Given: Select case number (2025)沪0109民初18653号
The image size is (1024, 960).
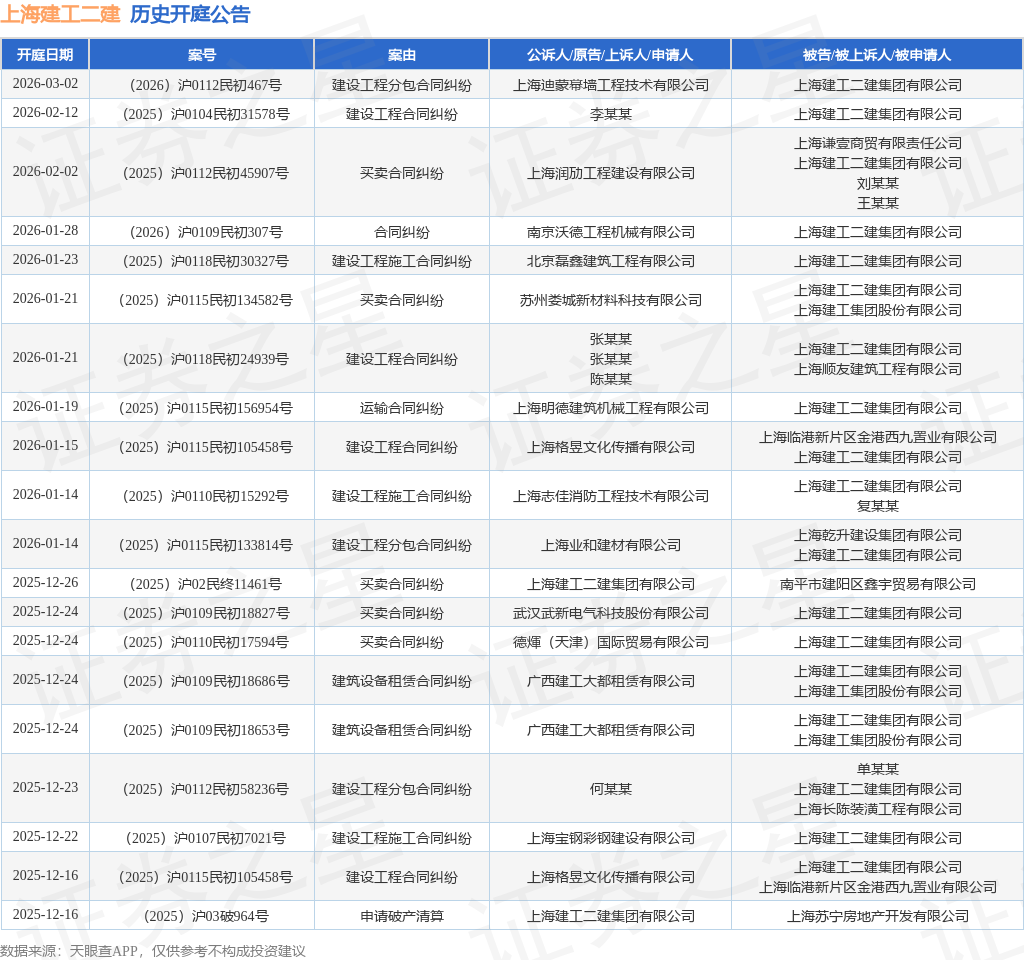Looking at the screenshot, I should point(206,729).
